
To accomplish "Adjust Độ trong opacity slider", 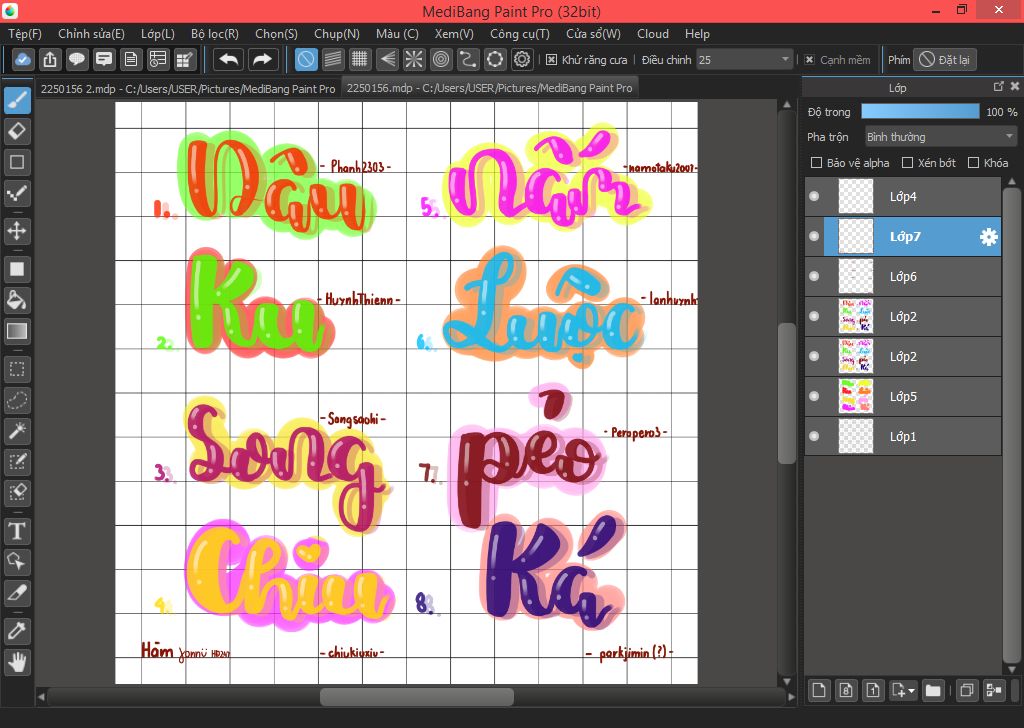I will 920,112.
